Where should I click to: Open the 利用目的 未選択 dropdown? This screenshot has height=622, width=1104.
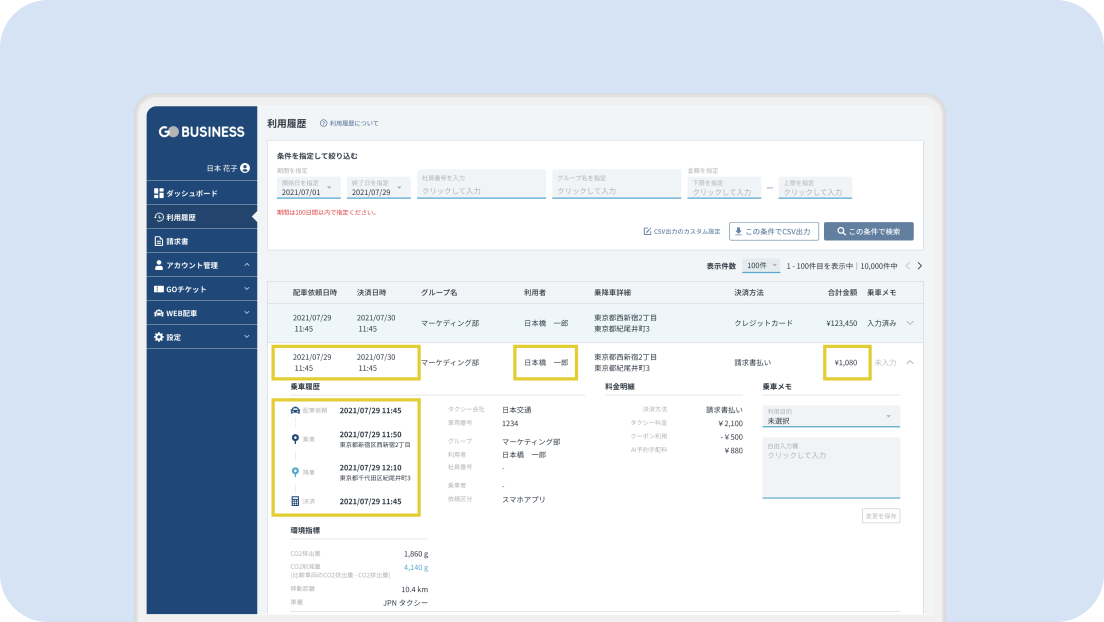pyautogui.click(x=830, y=418)
